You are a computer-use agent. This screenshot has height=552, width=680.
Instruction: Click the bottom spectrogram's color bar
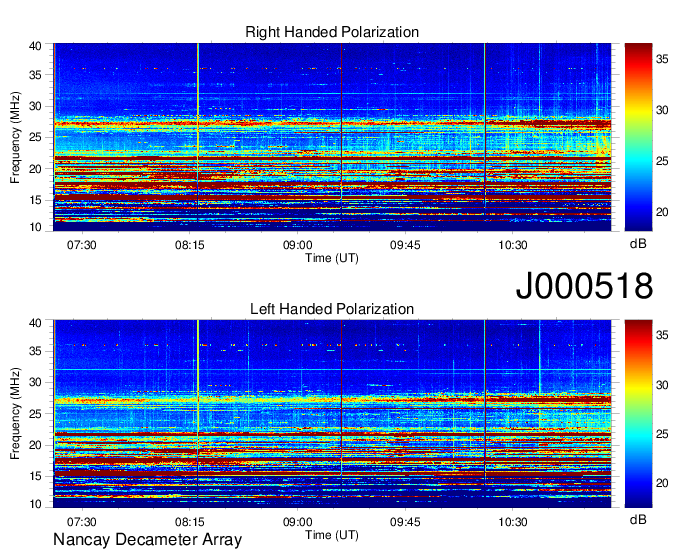click(x=638, y=414)
